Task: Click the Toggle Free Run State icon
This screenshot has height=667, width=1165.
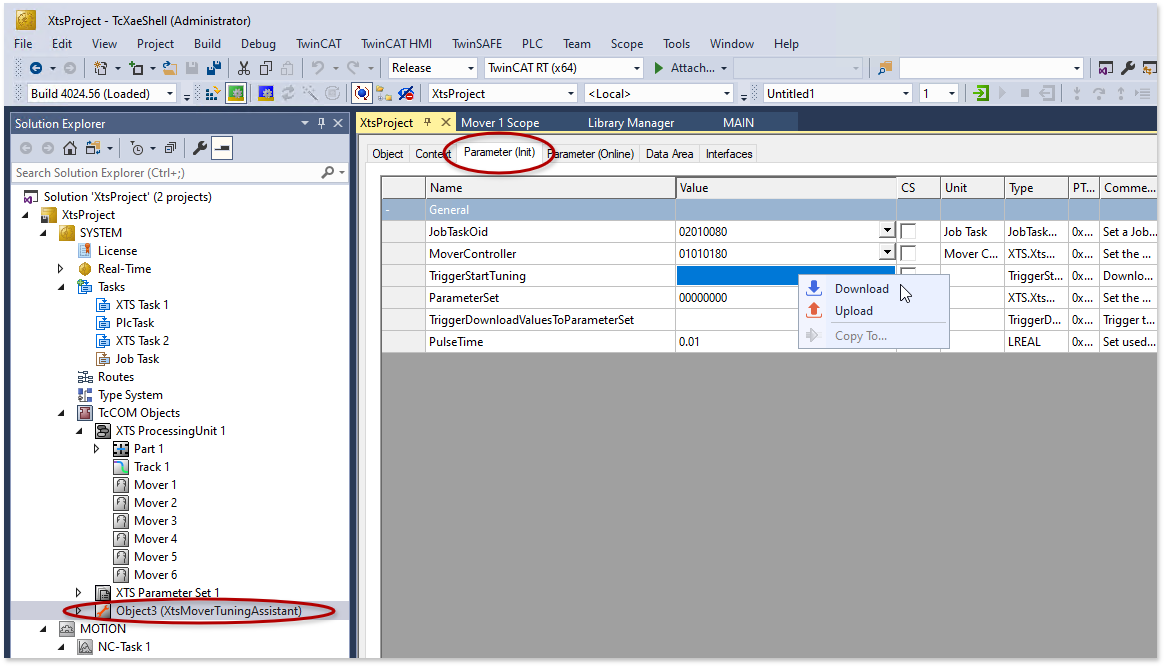Action: click(x=362, y=94)
